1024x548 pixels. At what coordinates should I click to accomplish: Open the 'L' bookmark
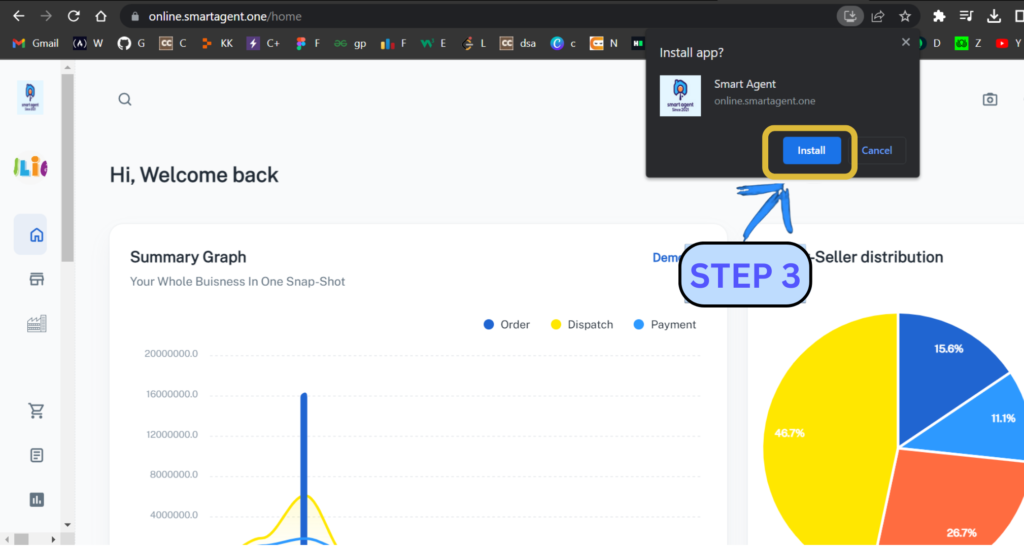coord(473,43)
